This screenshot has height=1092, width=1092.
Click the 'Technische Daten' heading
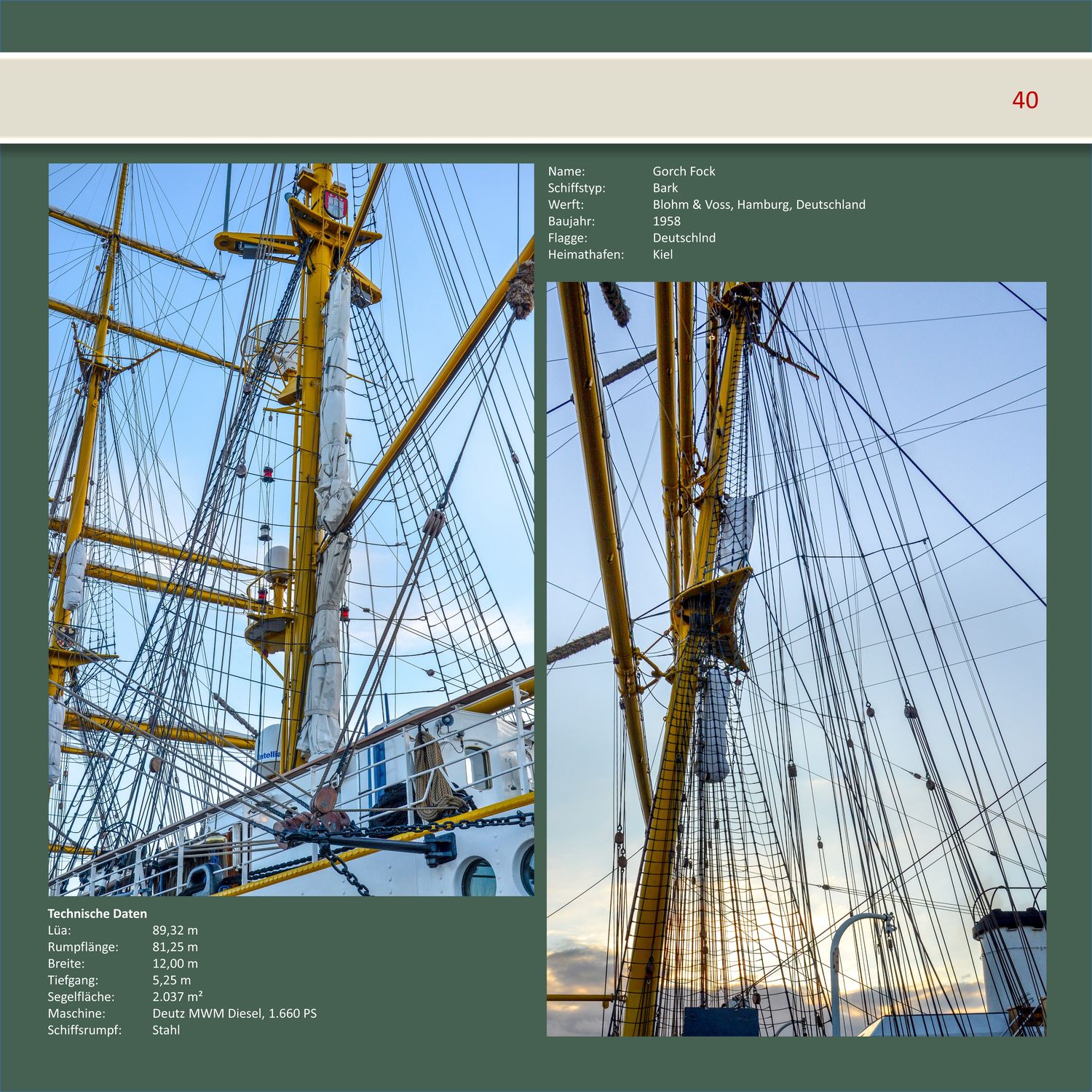coord(98,914)
